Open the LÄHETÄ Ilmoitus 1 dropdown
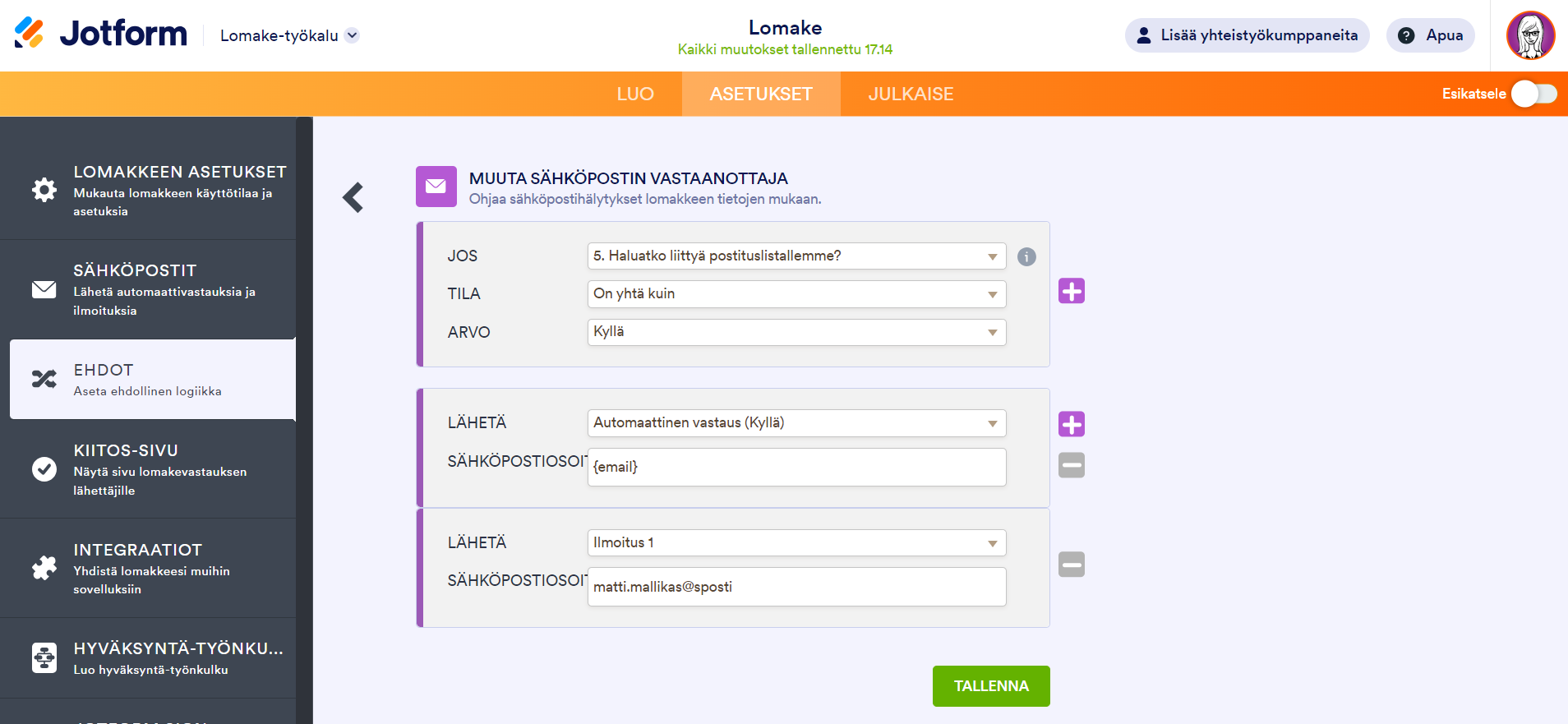 click(x=796, y=542)
